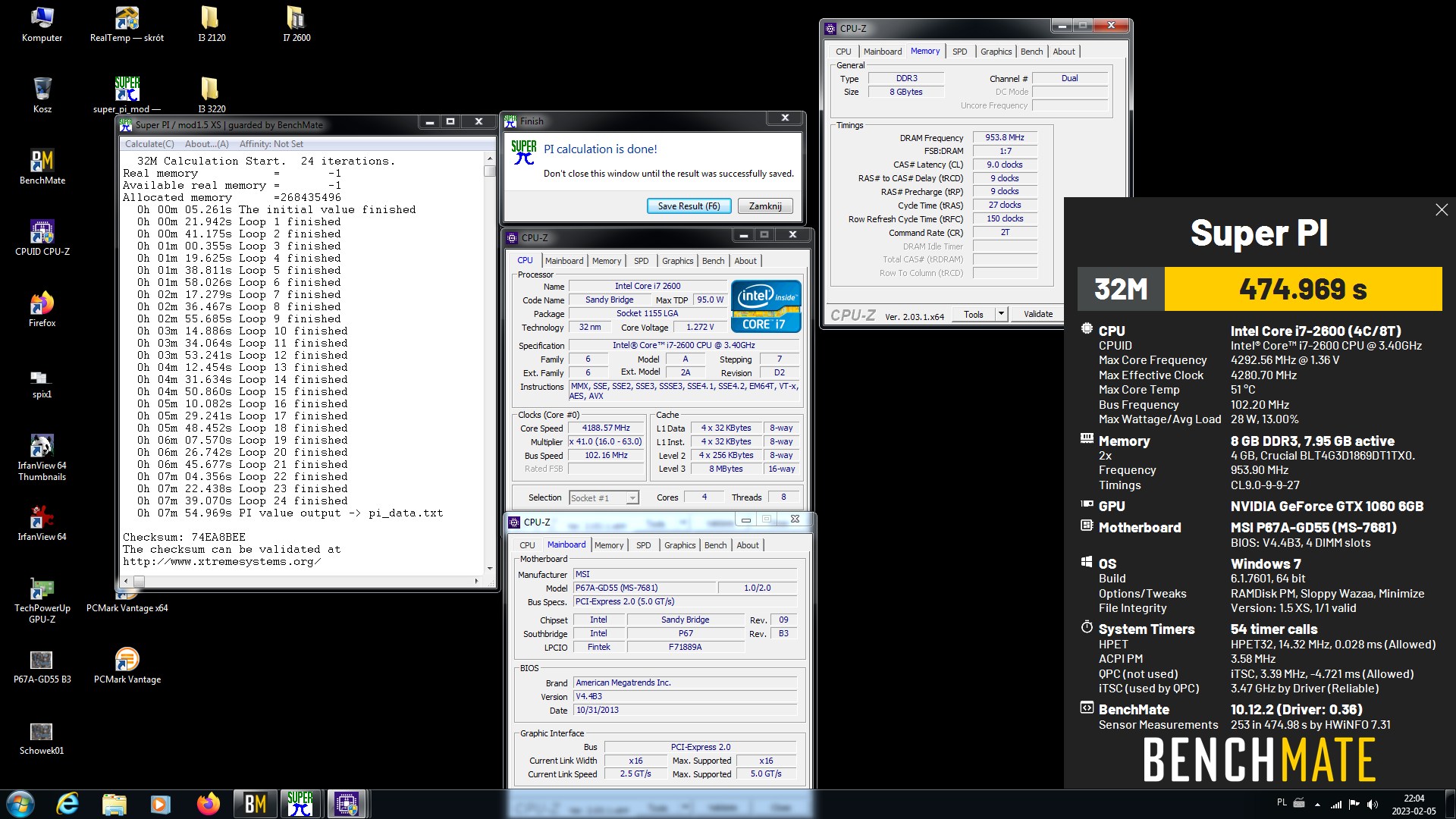Image resolution: width=1456 pixels, height=819 pixels.
Task: Select About tab in bottom CPU-Z window
Action: pos(747,545)
